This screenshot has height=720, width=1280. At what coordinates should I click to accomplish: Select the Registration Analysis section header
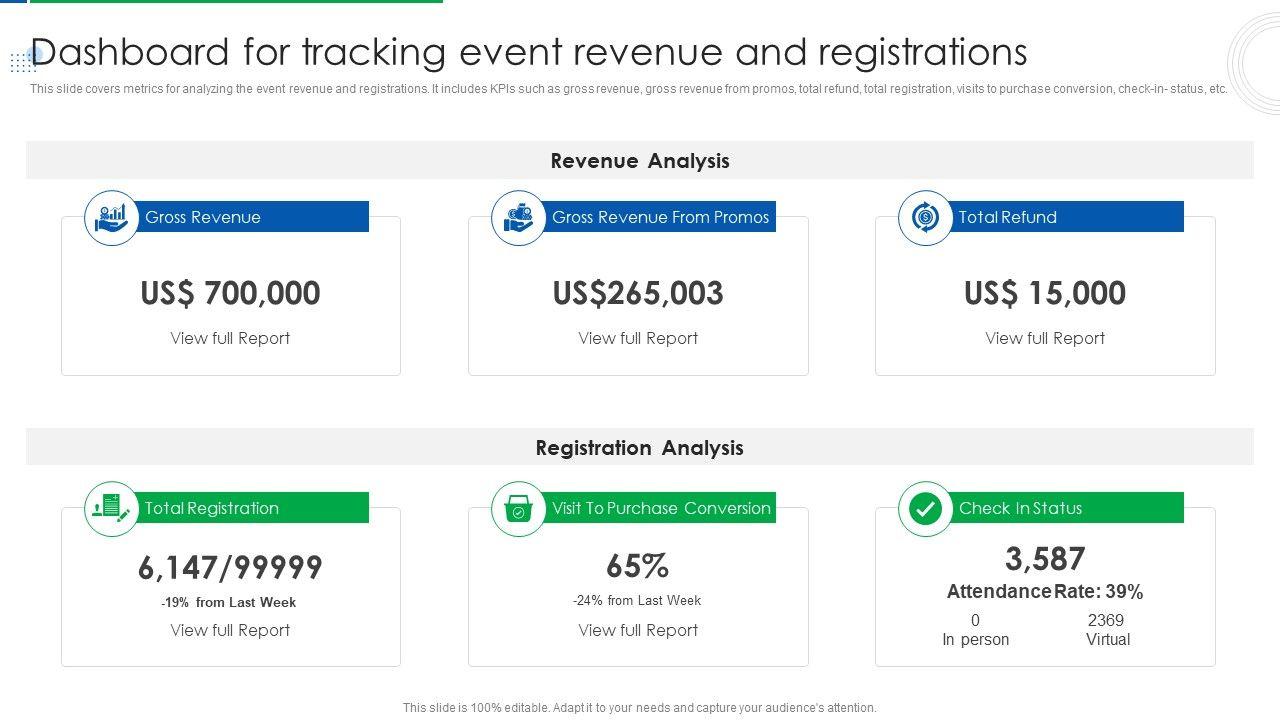coord(639,448)
